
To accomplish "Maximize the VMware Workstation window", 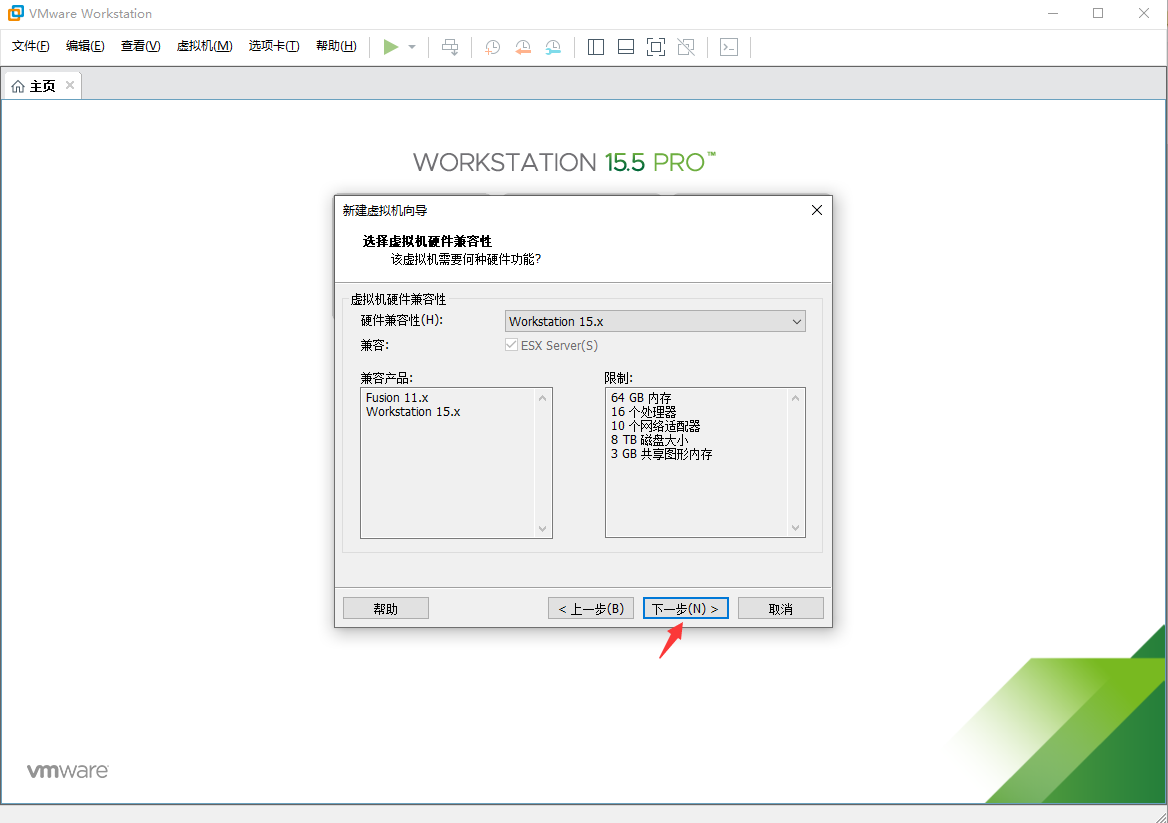I will click(1098, 13).
